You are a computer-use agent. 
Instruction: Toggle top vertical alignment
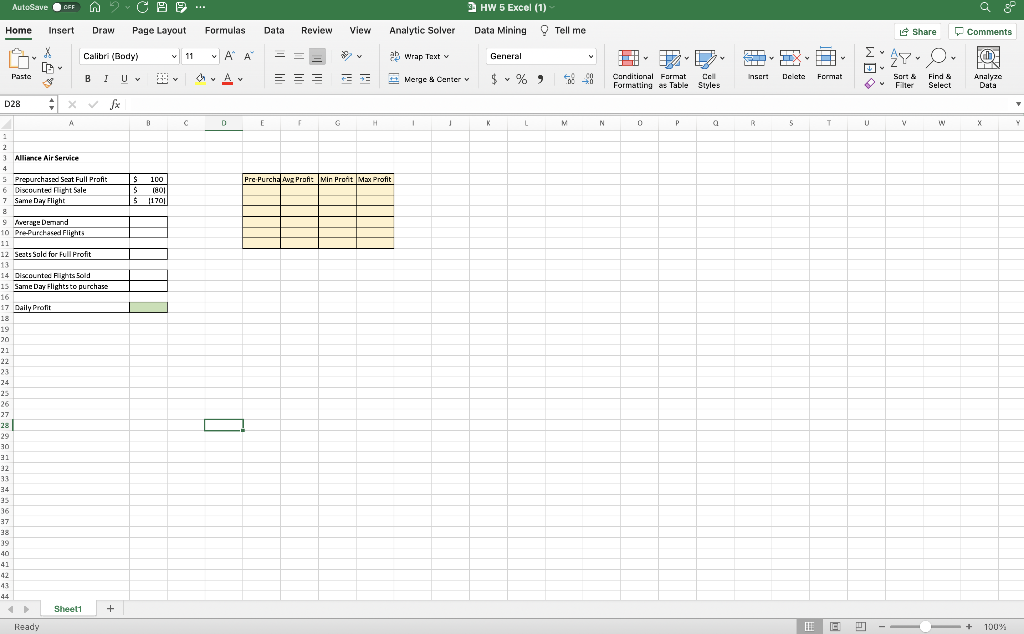coord(280,56)
